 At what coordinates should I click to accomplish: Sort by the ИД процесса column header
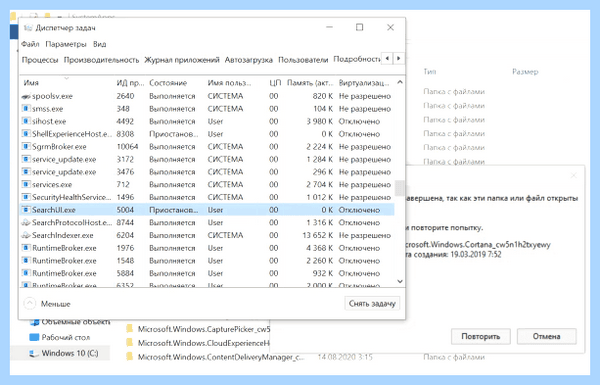coord(130,83)
